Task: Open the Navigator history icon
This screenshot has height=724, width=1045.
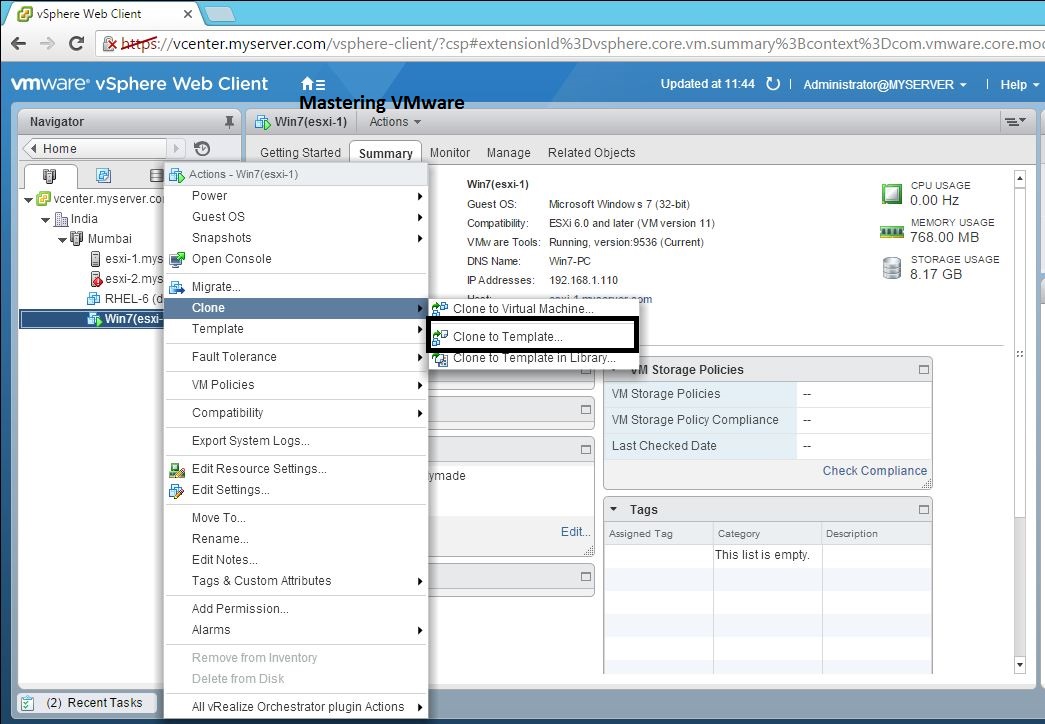Action: tap(202, 148)
